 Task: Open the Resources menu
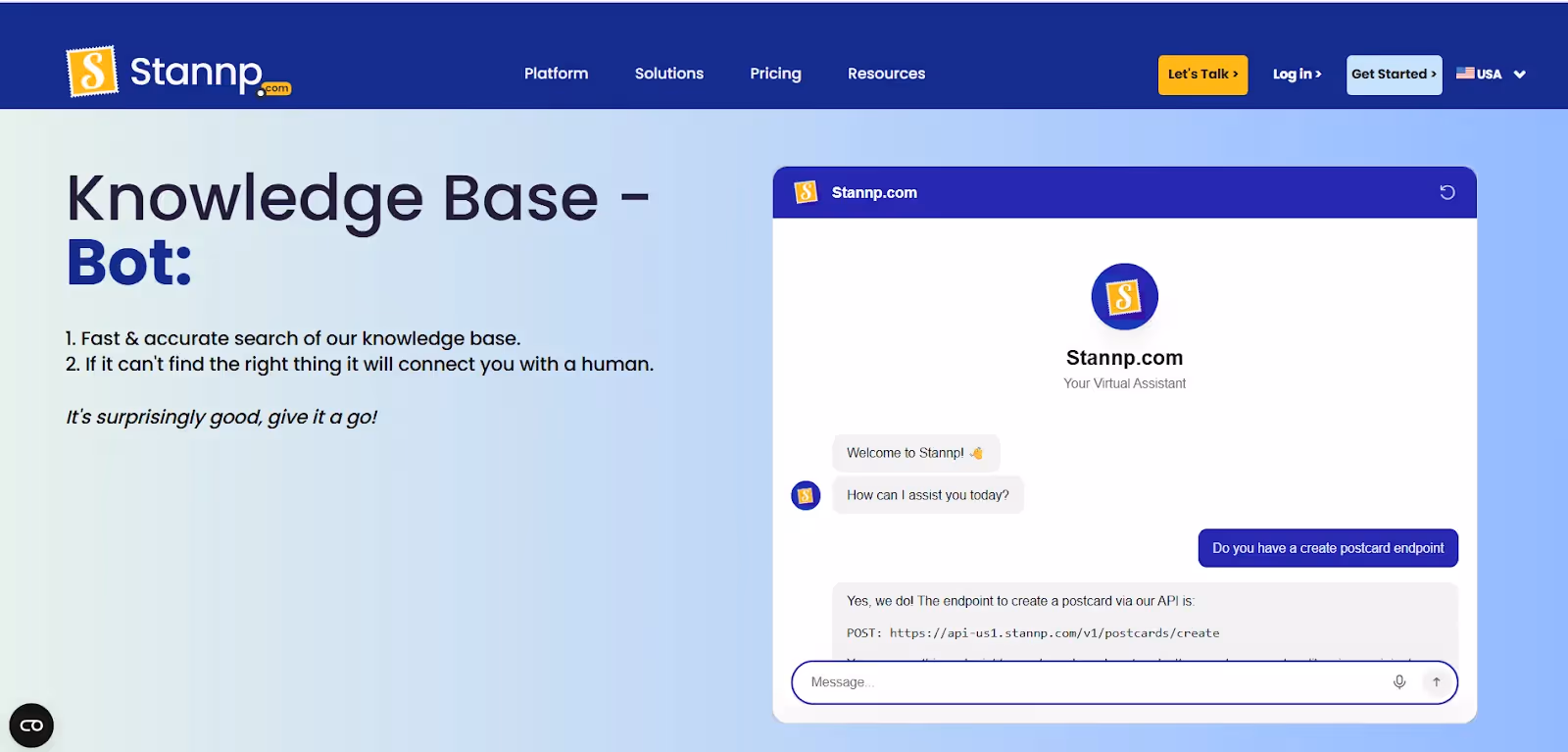click(886, 74)
